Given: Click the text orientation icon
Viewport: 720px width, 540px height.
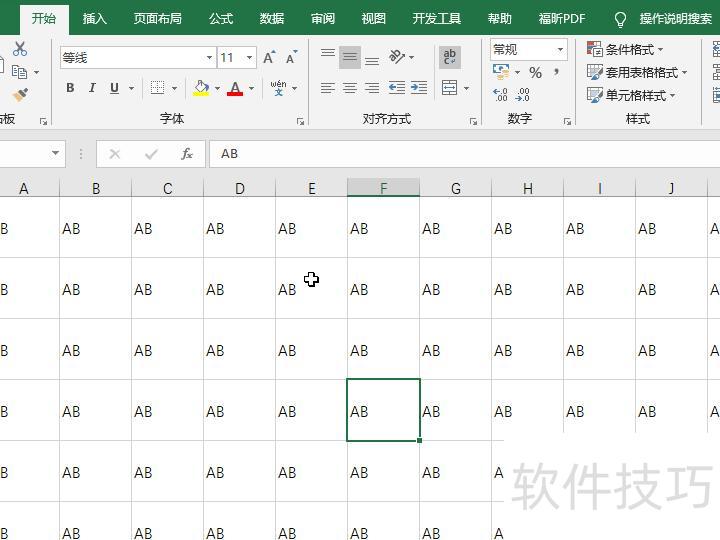Looking at the screenshot, I should (397, 57).
